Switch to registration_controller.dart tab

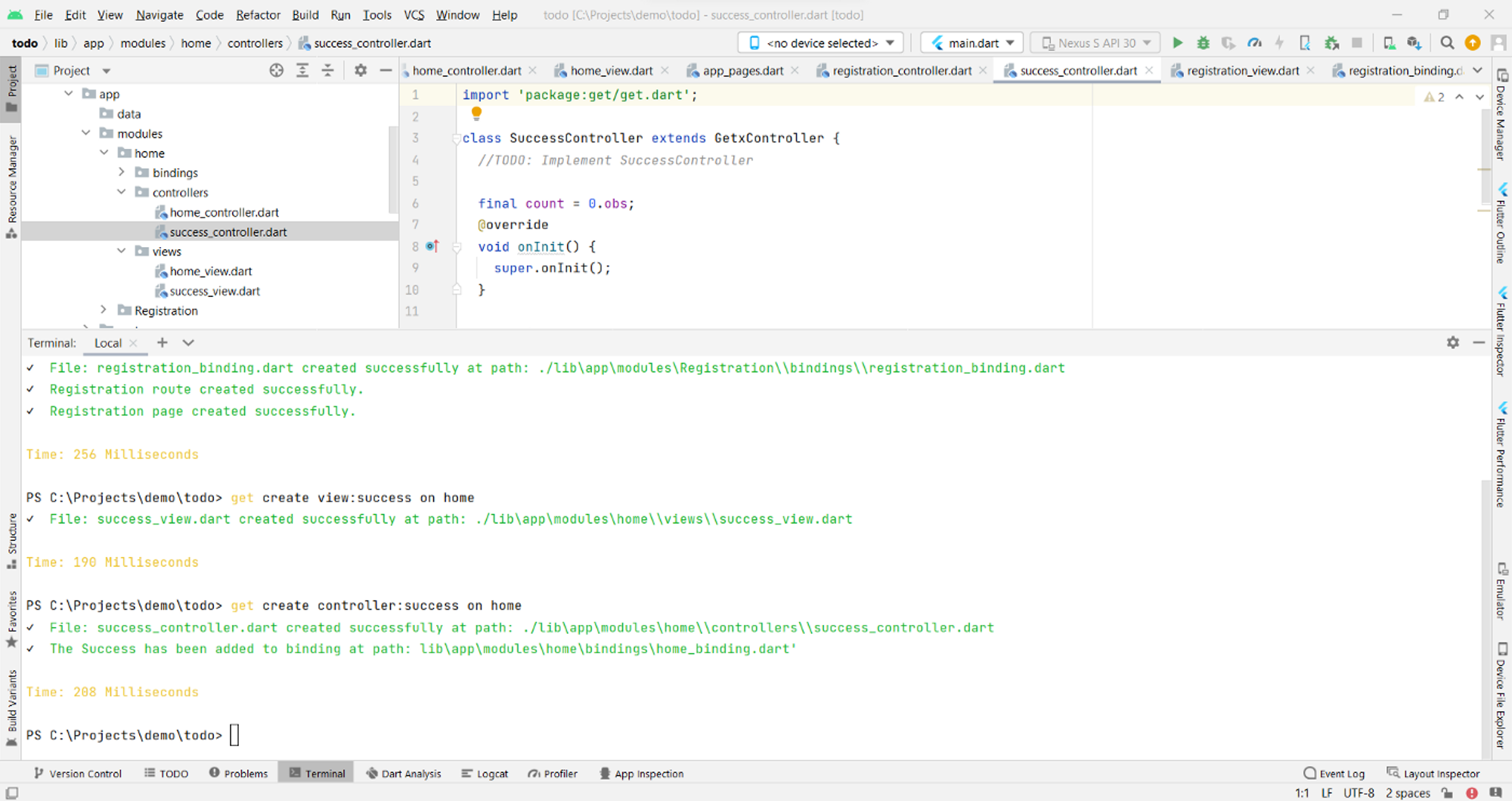click(901, 70)
